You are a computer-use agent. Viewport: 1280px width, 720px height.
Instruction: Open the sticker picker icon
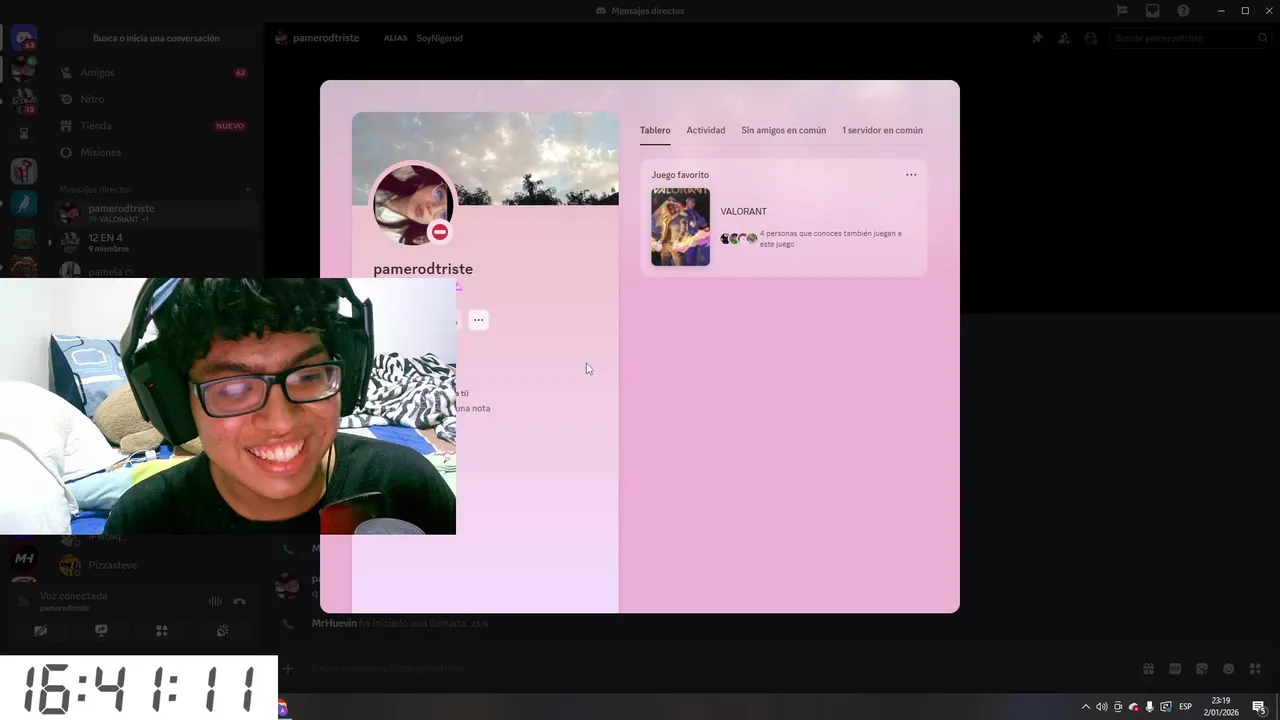pyautogui.click(x=1202, y=669)
